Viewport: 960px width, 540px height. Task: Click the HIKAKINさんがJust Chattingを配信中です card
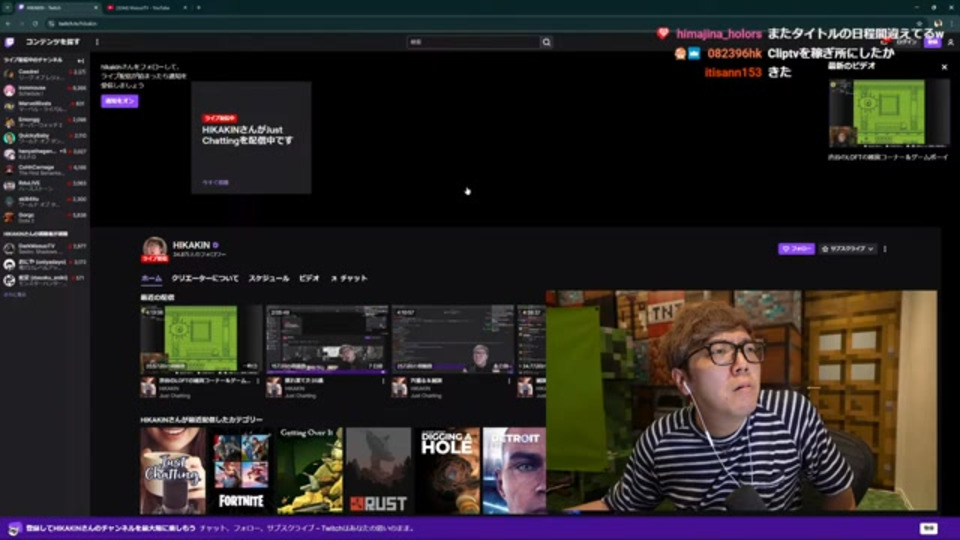click(x=251, y=138)
